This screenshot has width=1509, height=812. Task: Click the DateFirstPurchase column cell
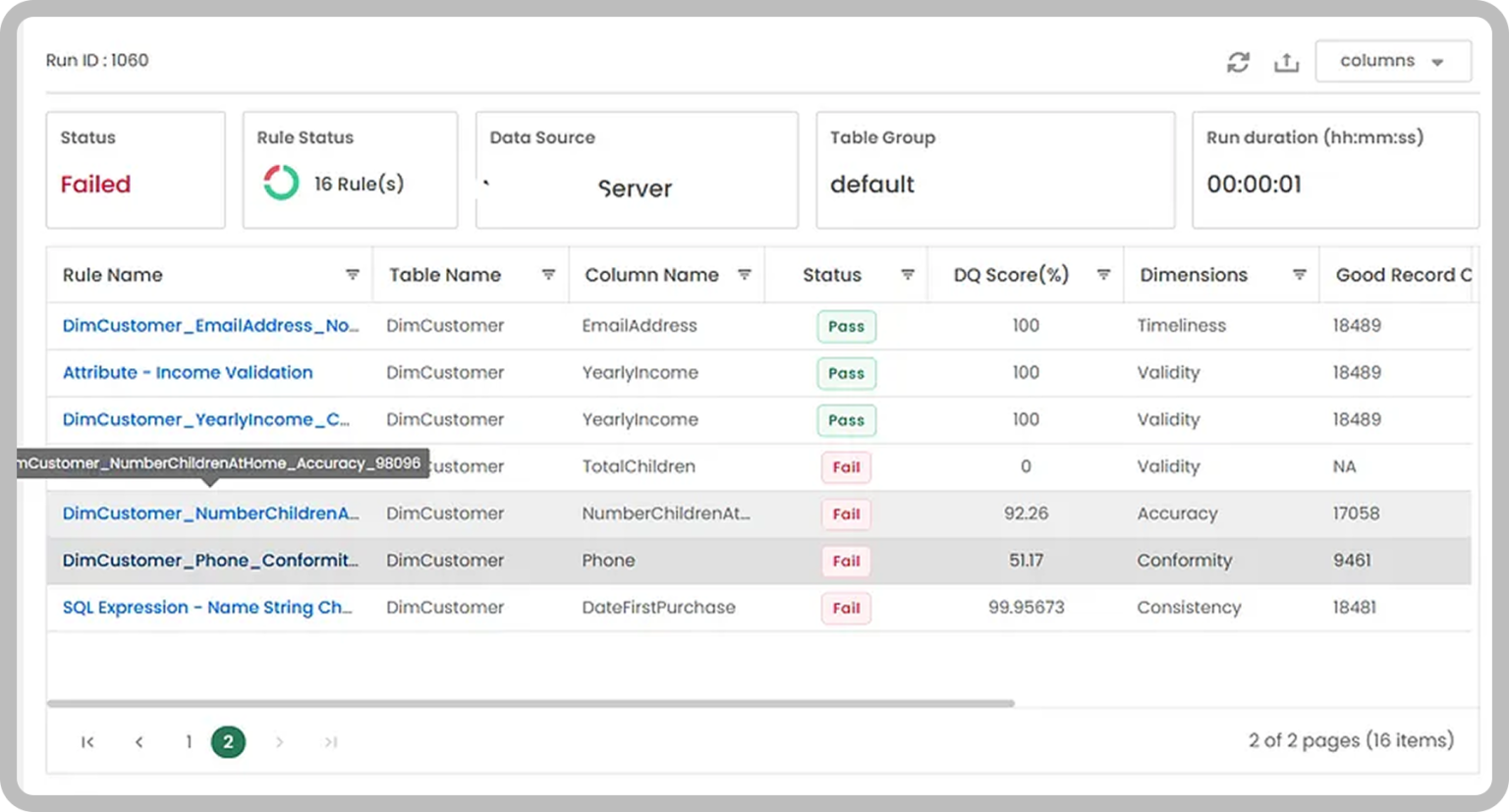click(x=658, y=608)
